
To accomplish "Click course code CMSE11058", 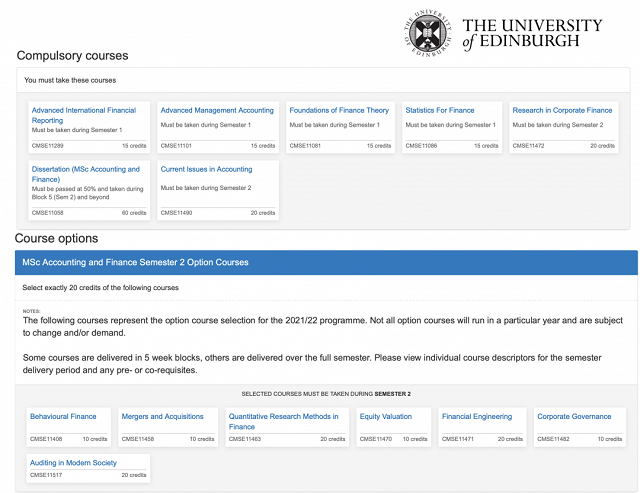I will point(47,213).
